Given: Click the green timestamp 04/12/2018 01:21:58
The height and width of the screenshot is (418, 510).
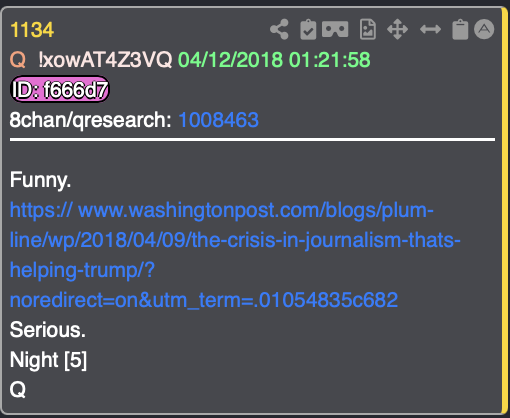Looking at the screenshot, I should (274, 60).
